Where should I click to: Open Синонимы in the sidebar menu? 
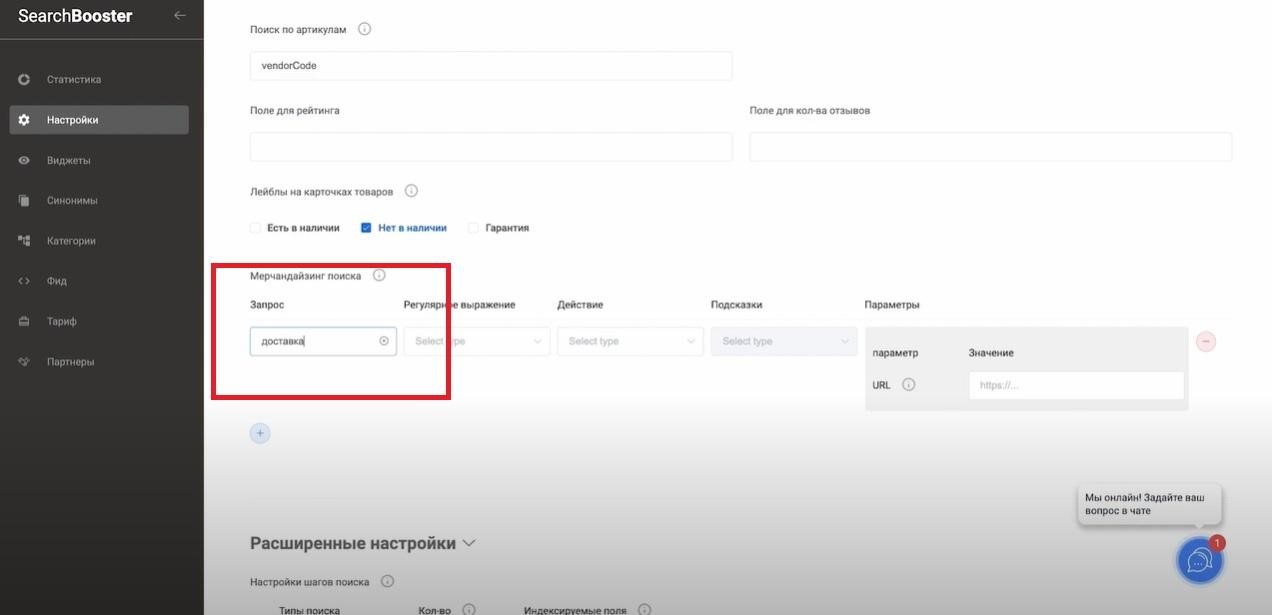(x=72, y=200)
